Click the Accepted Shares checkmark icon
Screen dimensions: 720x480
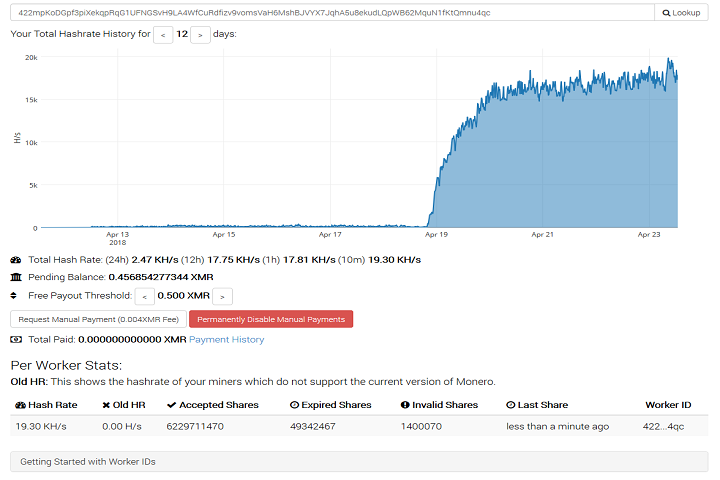click(171, 405)
